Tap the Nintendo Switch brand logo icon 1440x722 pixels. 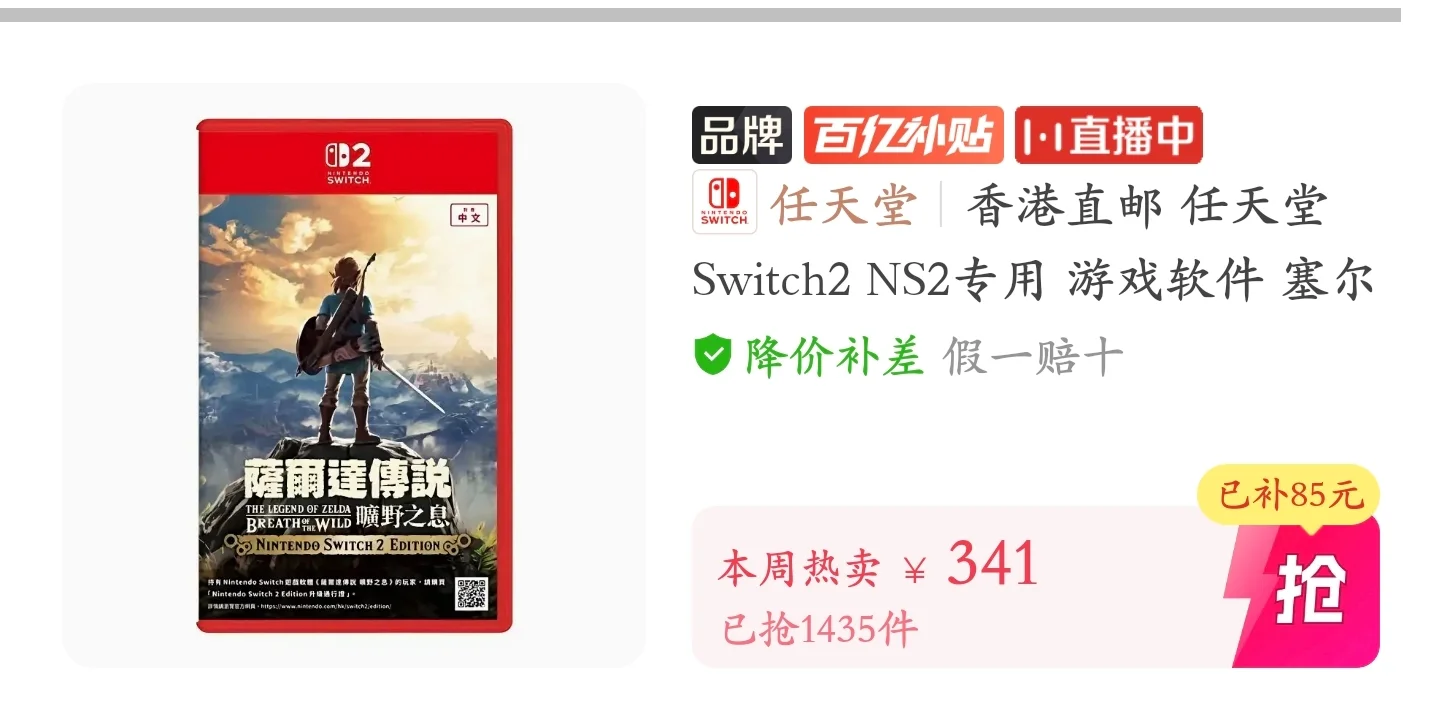point(724,202)
